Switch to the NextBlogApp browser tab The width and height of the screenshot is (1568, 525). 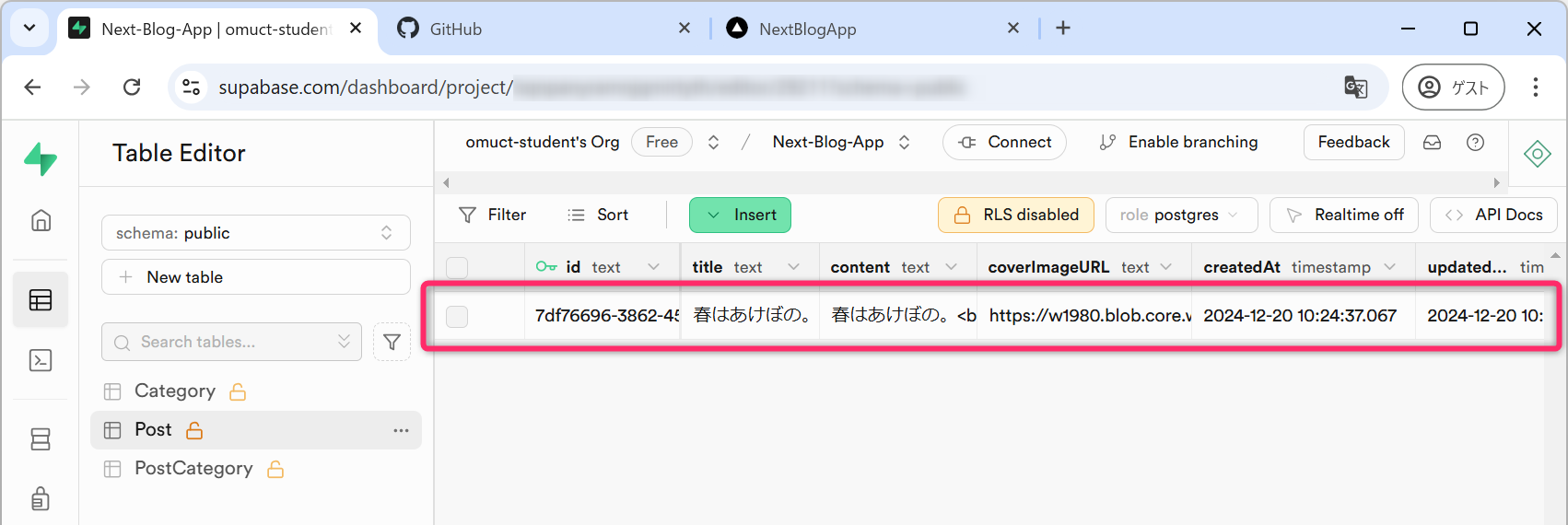872,29
